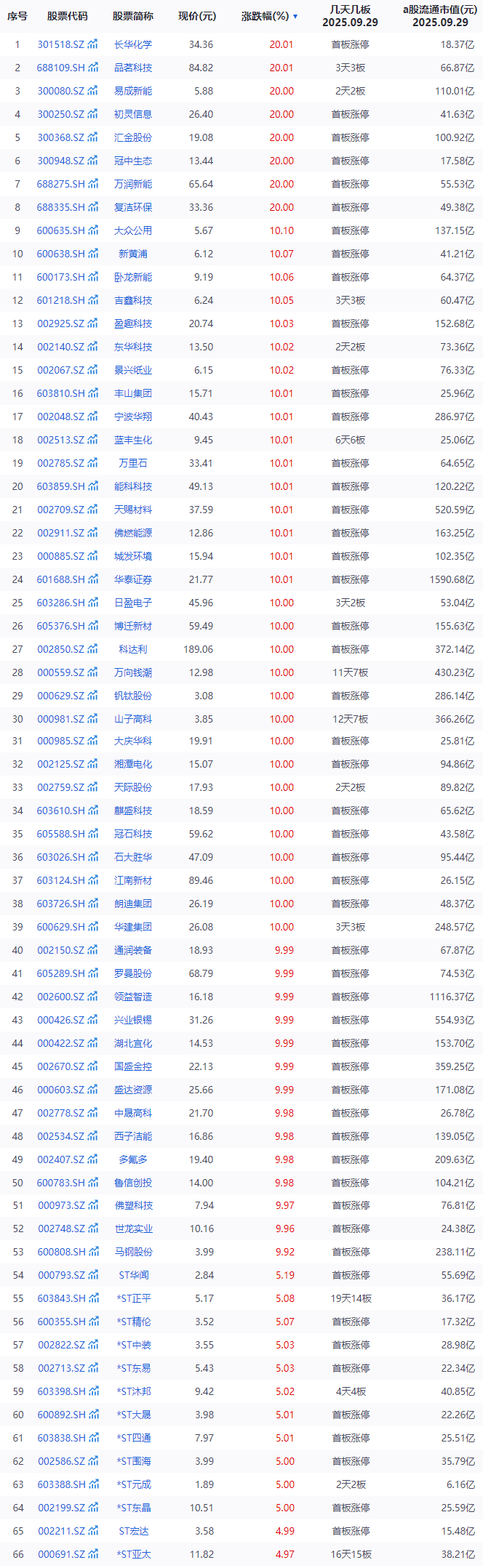Select the 12天7板 cell
Viewport: 483px width, 1568px height.
(350, 719)
